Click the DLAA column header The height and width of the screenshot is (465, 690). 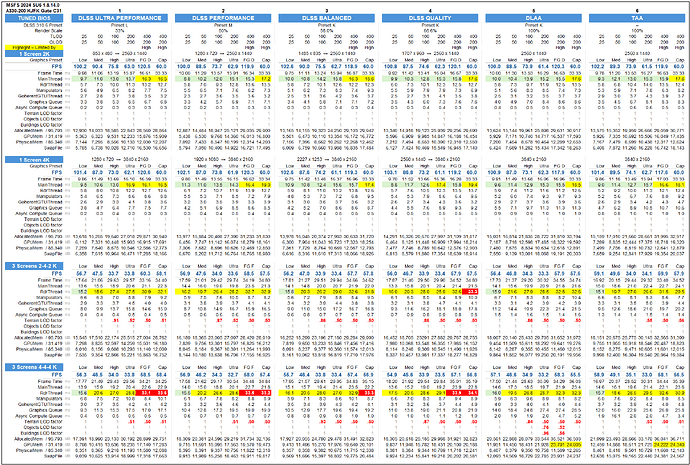(533, 18)
